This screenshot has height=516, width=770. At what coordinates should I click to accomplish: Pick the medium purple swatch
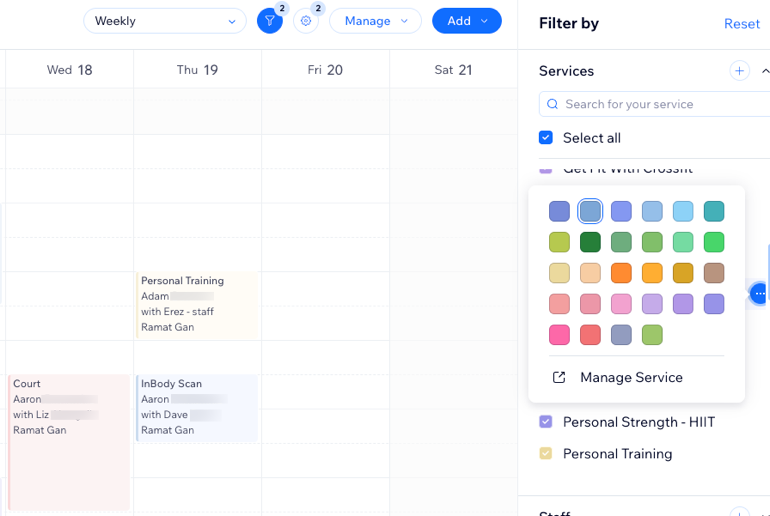683,304
